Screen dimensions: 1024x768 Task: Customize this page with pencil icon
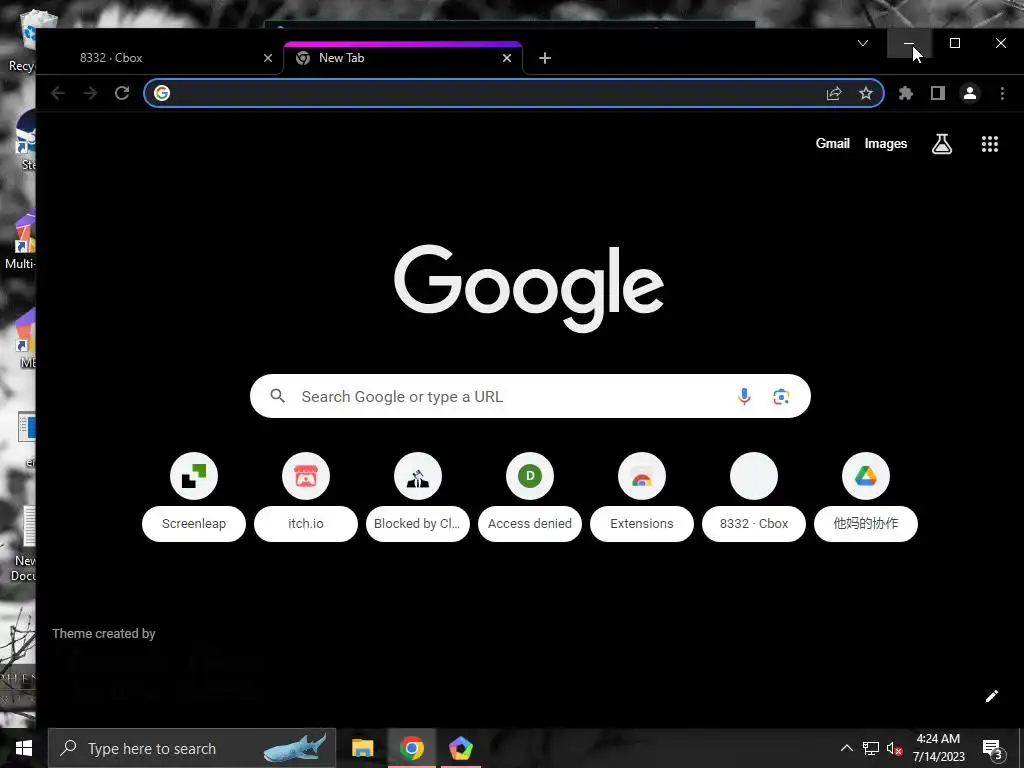click(x=991, y=696)
